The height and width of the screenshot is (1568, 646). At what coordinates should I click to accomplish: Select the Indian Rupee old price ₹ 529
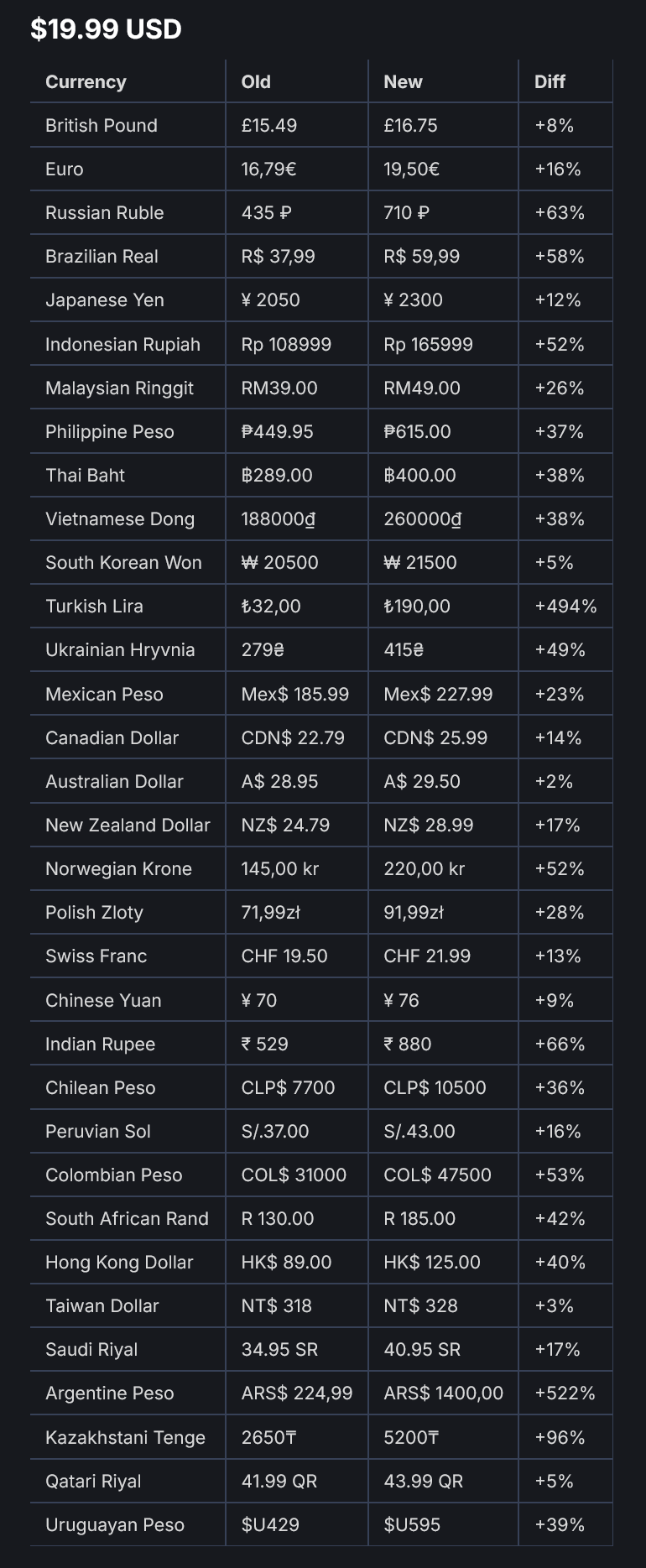264,1044
